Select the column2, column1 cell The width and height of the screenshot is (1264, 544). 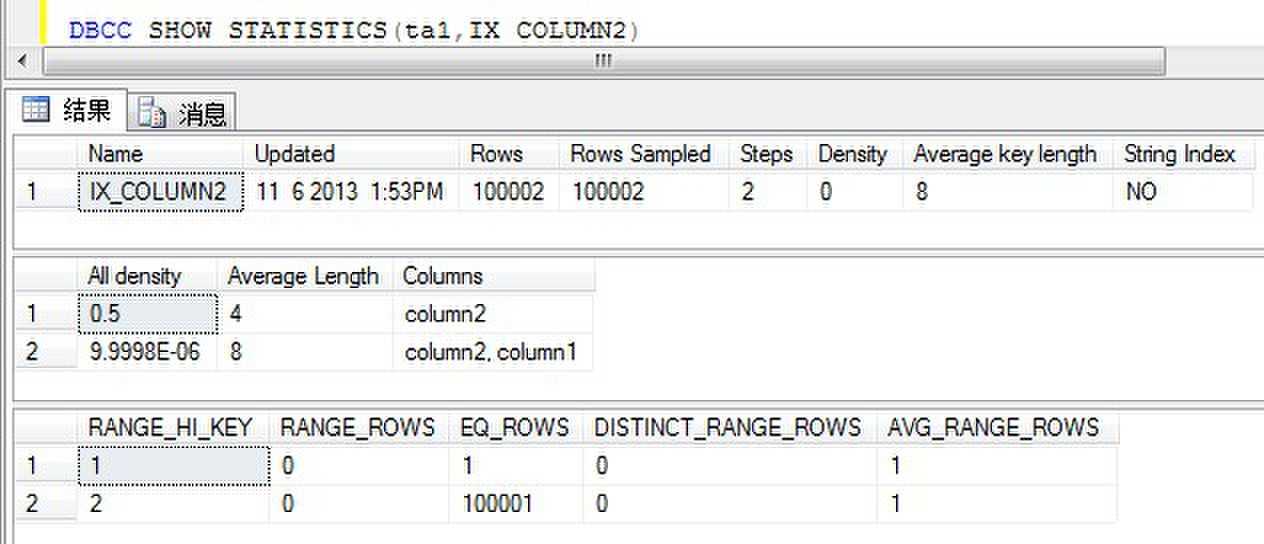tap(492, 352)
